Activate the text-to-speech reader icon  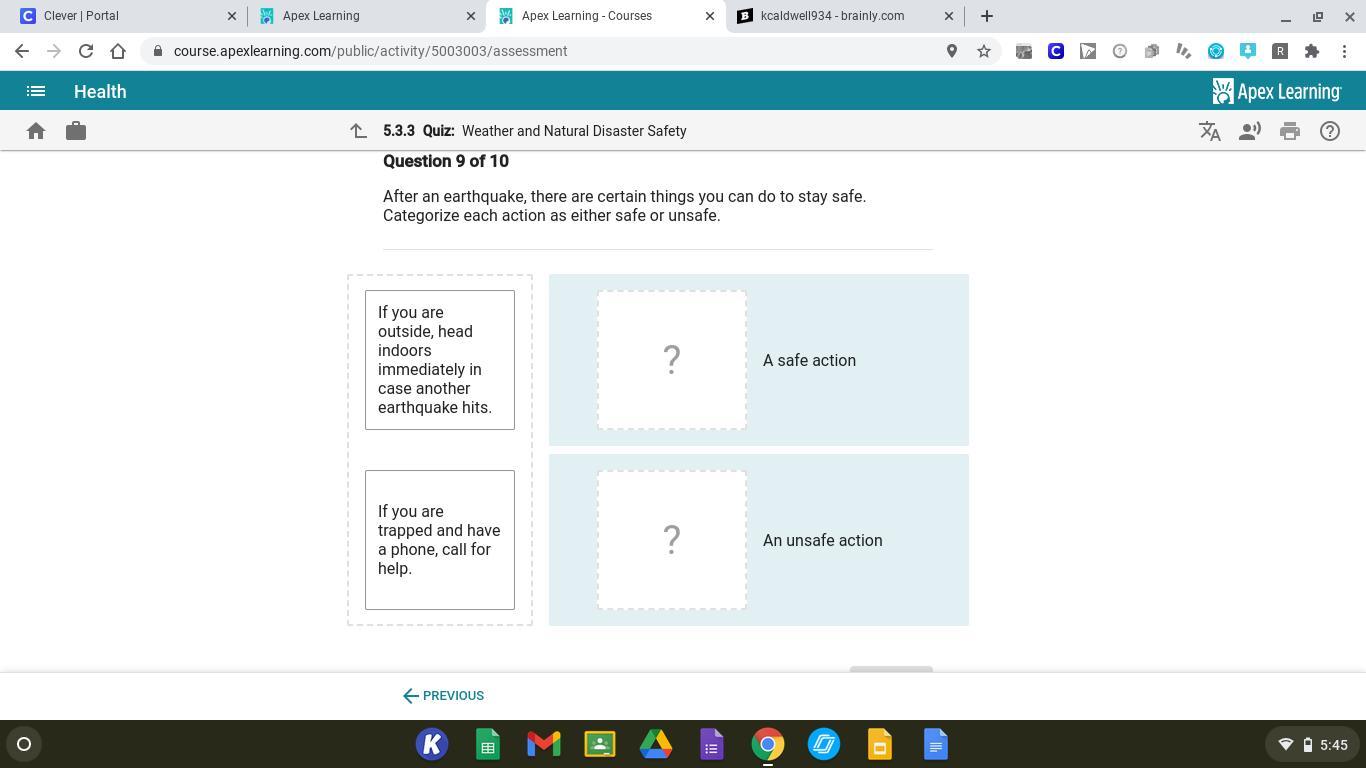[1250, 131]
